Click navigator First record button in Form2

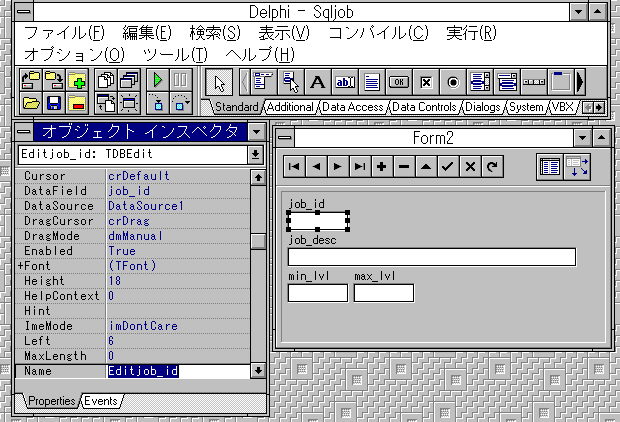pos(294,167)
